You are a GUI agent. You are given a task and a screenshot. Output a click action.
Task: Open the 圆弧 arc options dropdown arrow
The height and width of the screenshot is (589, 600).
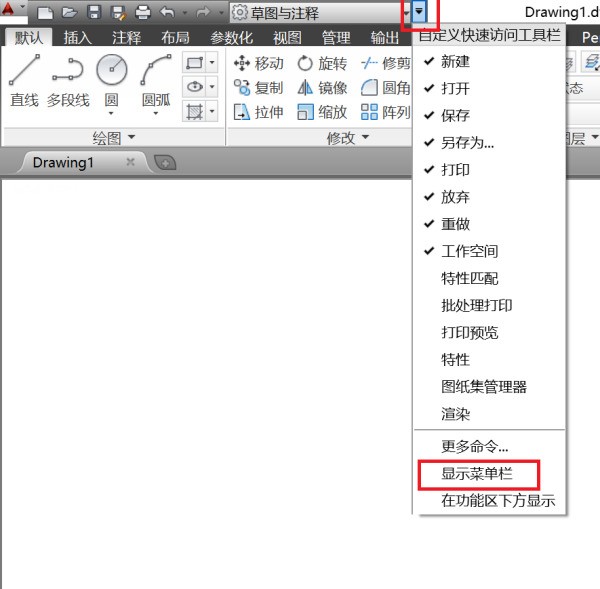click(156, 113)
